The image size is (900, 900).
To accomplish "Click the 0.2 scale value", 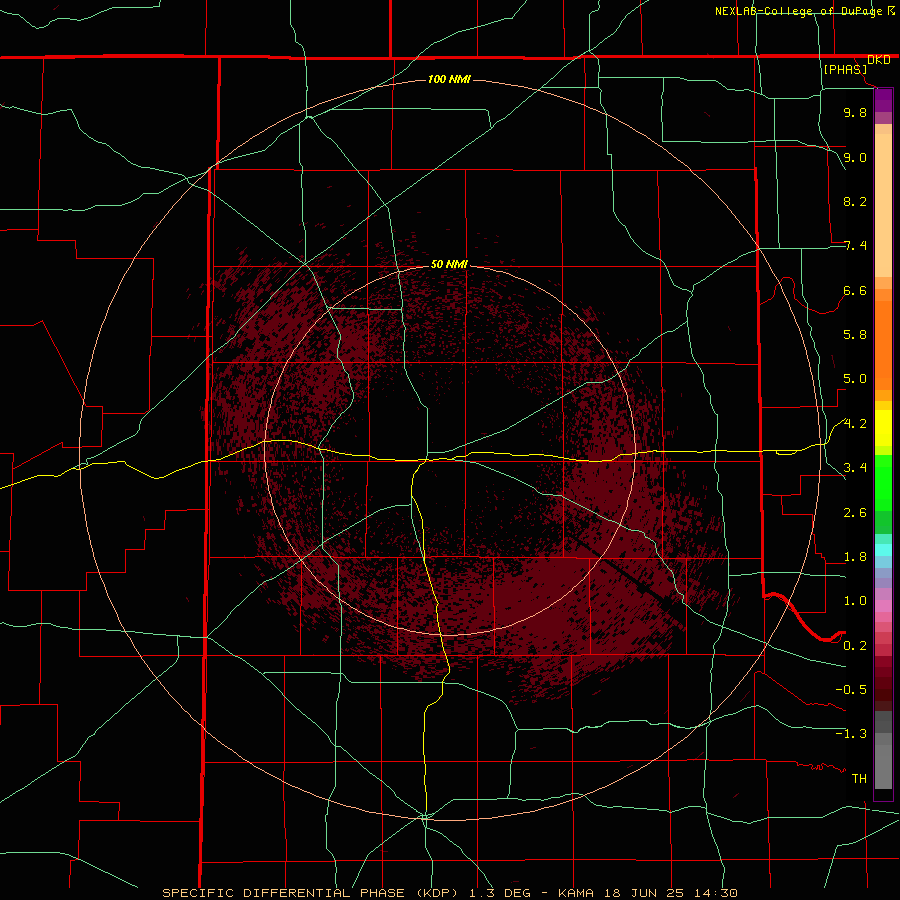I will (x=855, y=646).
